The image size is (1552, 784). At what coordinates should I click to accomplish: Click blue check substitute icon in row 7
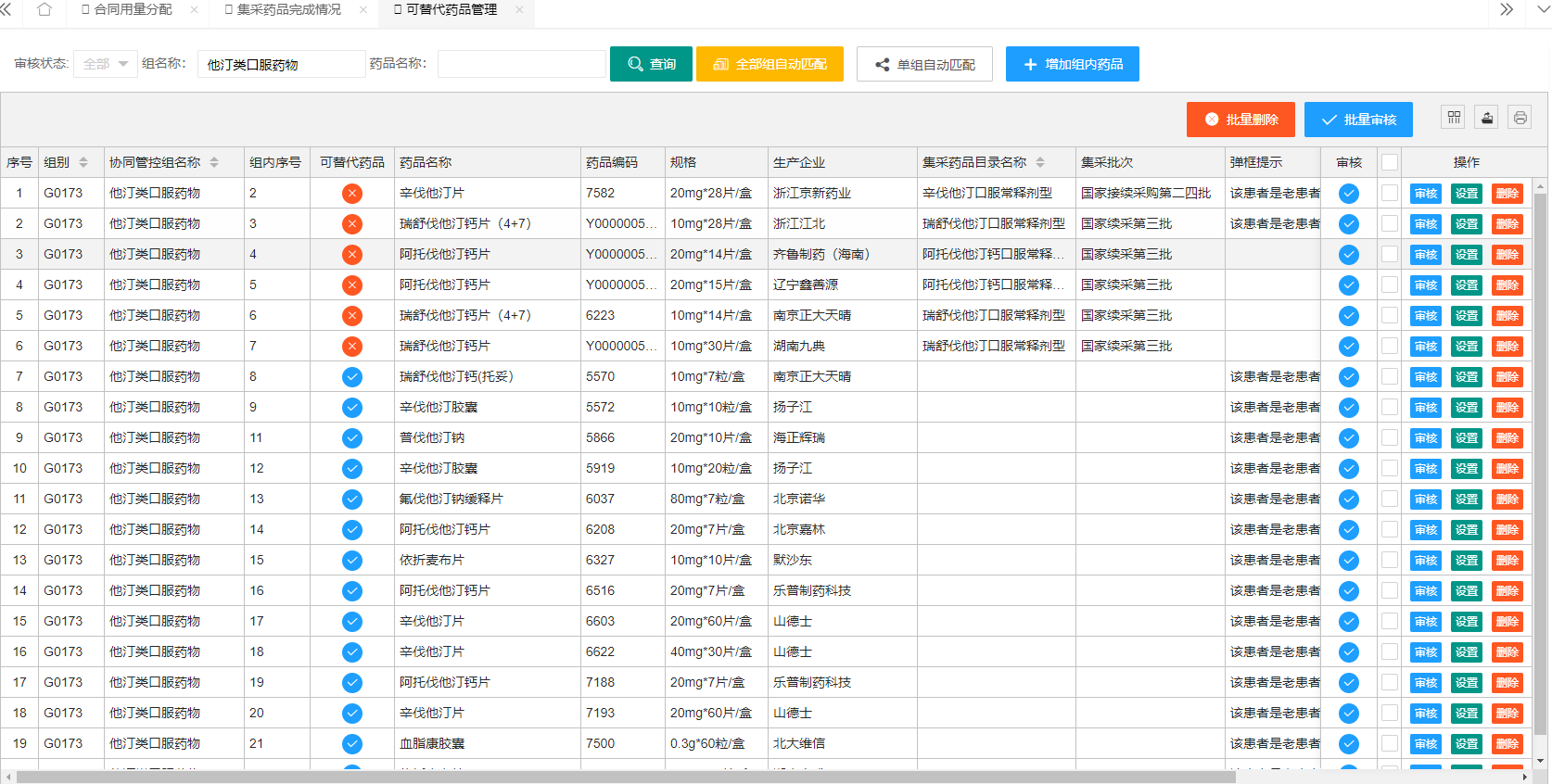tap(352, 377)
